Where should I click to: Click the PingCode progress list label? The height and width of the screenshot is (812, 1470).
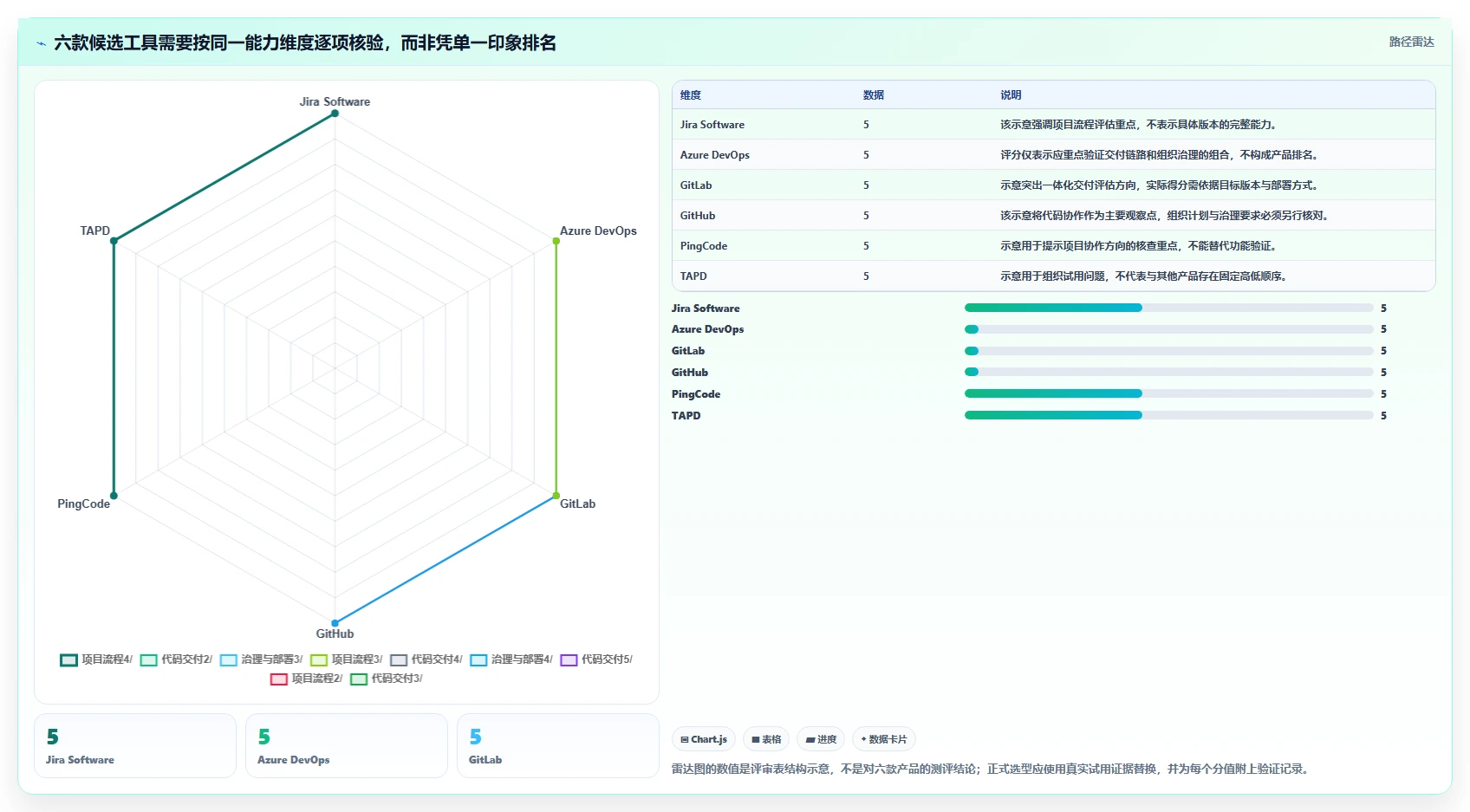(x=696, y=393)
